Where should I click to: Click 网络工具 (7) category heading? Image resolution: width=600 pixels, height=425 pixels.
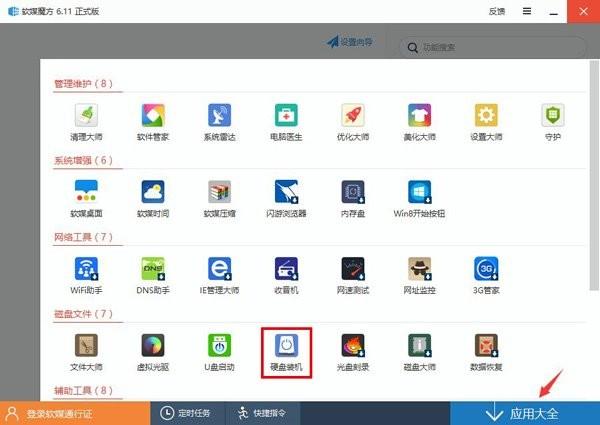(83, 237)
